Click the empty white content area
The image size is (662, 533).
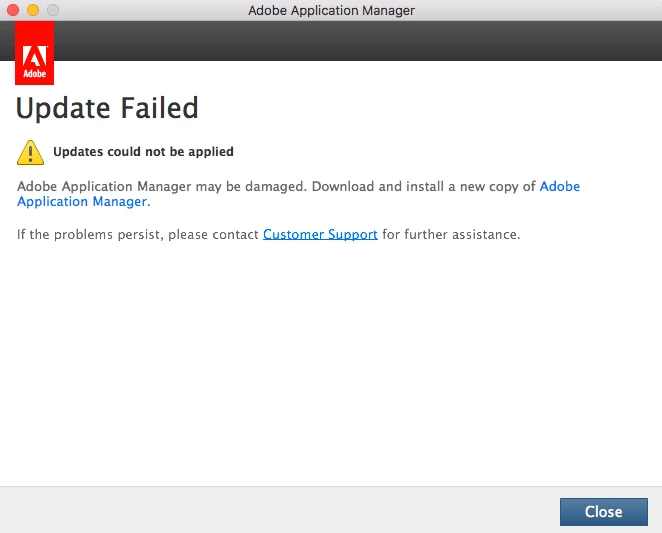pos(331,363)
